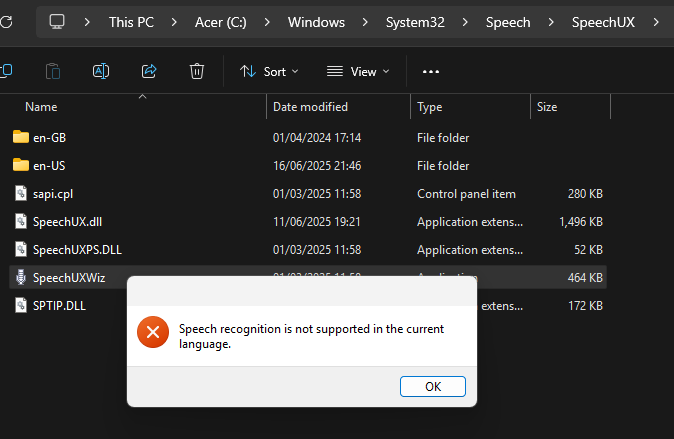Screen dimensions: 674x439
Task: Expand chevron after the PC icon
Action: pos(87,22)
